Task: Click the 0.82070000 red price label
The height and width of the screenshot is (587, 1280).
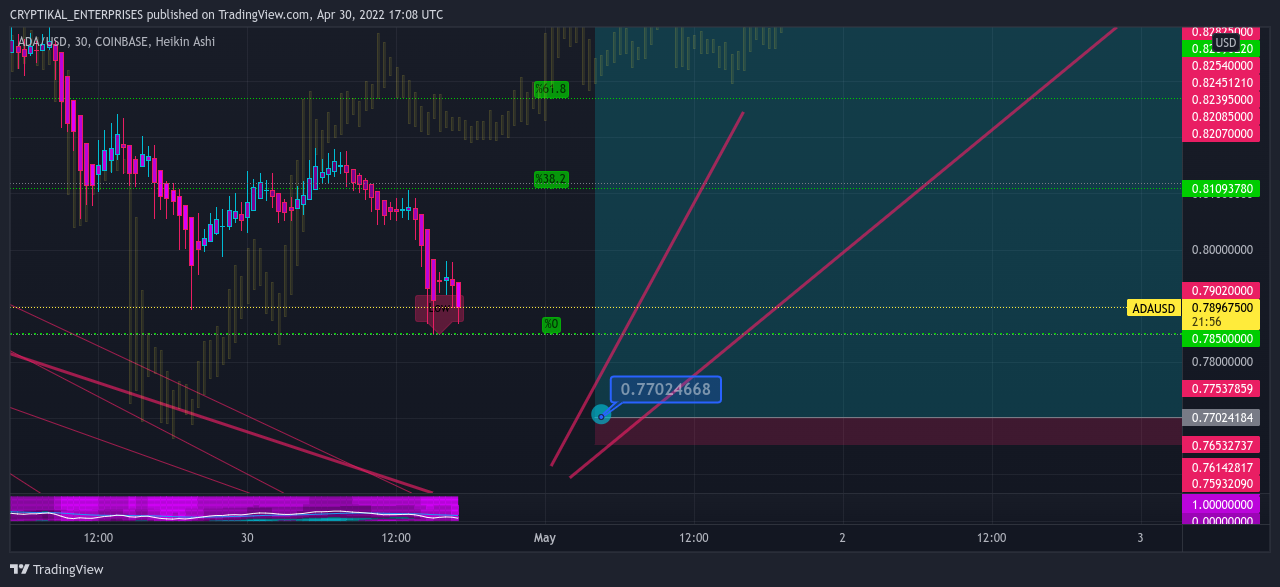Action: click(x=1222, y=133)
